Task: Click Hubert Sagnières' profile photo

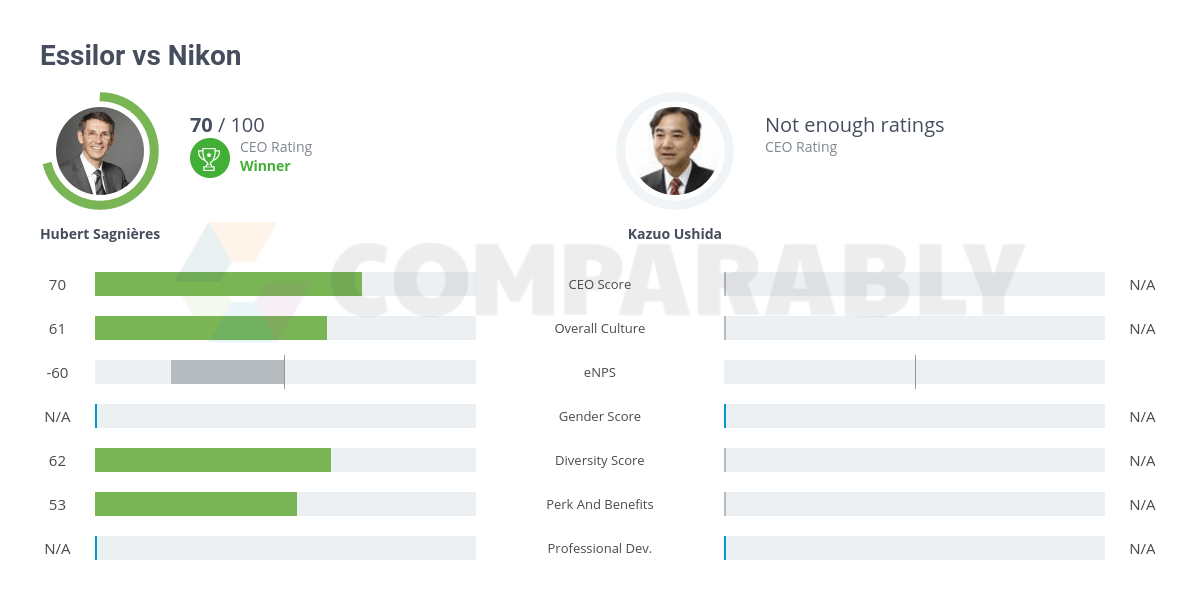Action: click(100, 151)
